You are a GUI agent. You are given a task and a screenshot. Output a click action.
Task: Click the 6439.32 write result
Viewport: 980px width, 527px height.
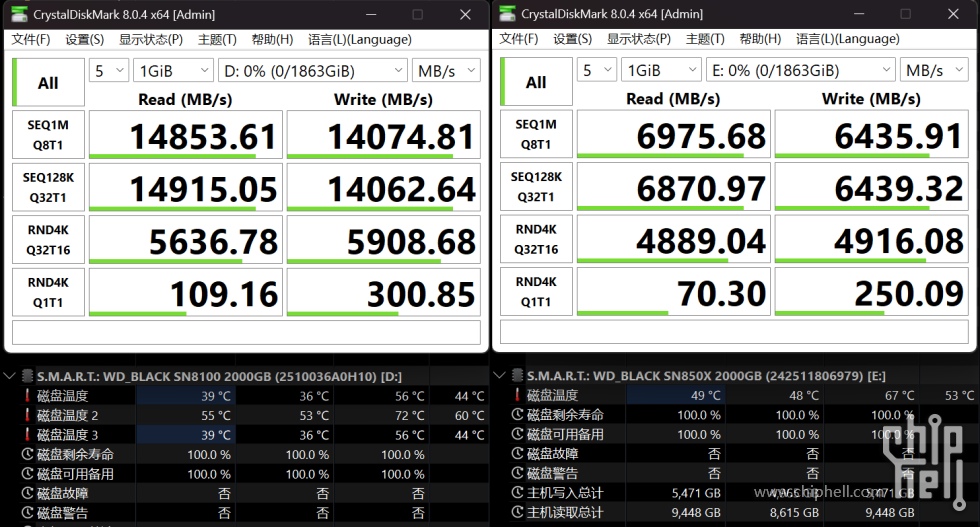872,187
